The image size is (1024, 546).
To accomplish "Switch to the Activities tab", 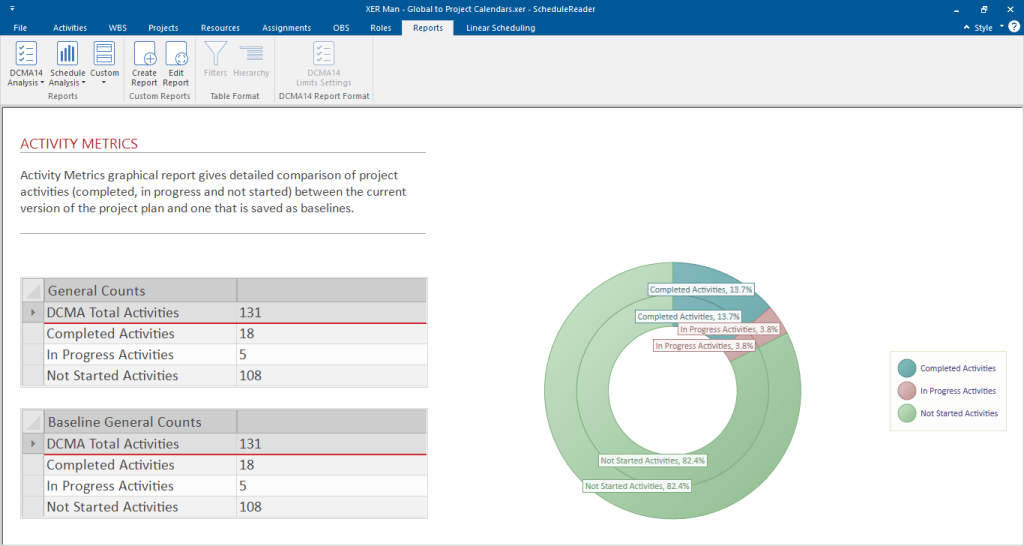I will coord(70,28).
